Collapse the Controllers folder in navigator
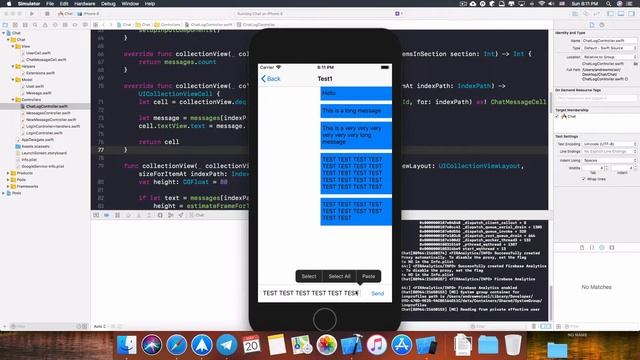 click(13, 100)
